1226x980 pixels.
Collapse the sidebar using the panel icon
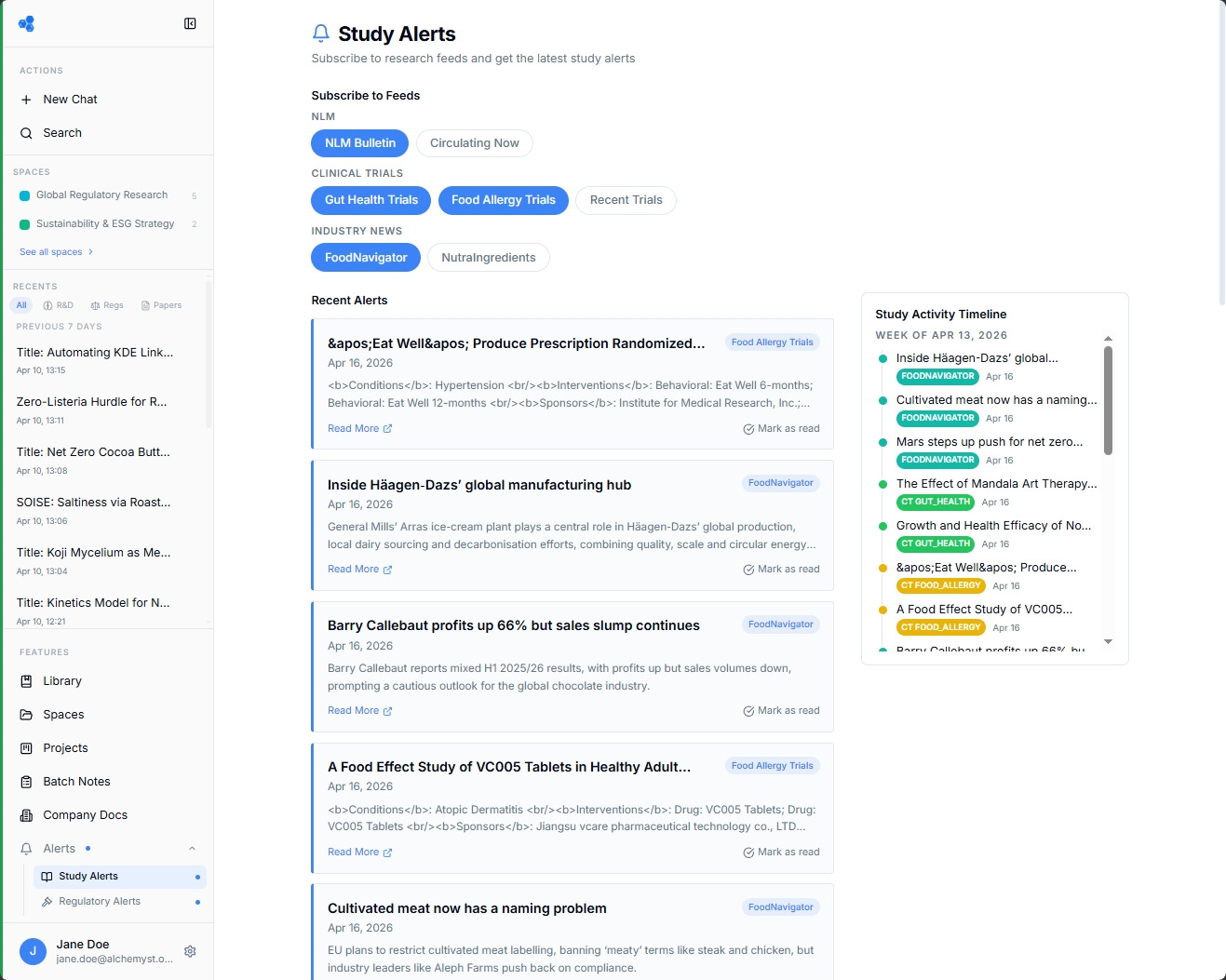tap(190, 23)
